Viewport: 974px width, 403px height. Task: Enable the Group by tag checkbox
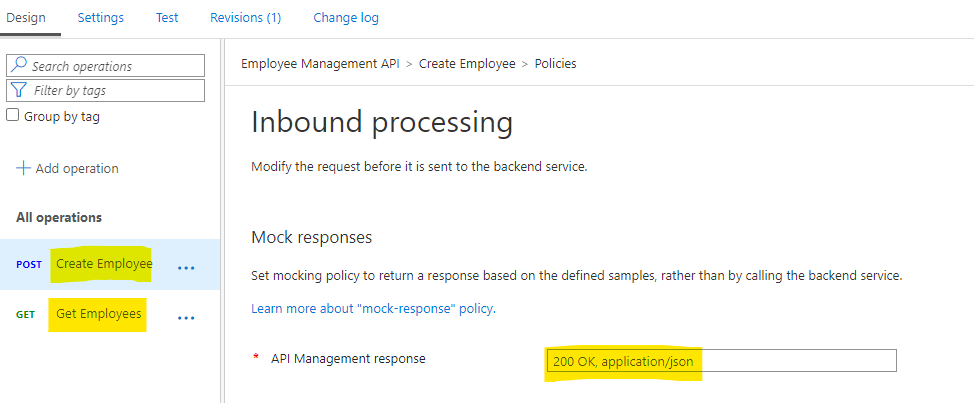(13, 115)
